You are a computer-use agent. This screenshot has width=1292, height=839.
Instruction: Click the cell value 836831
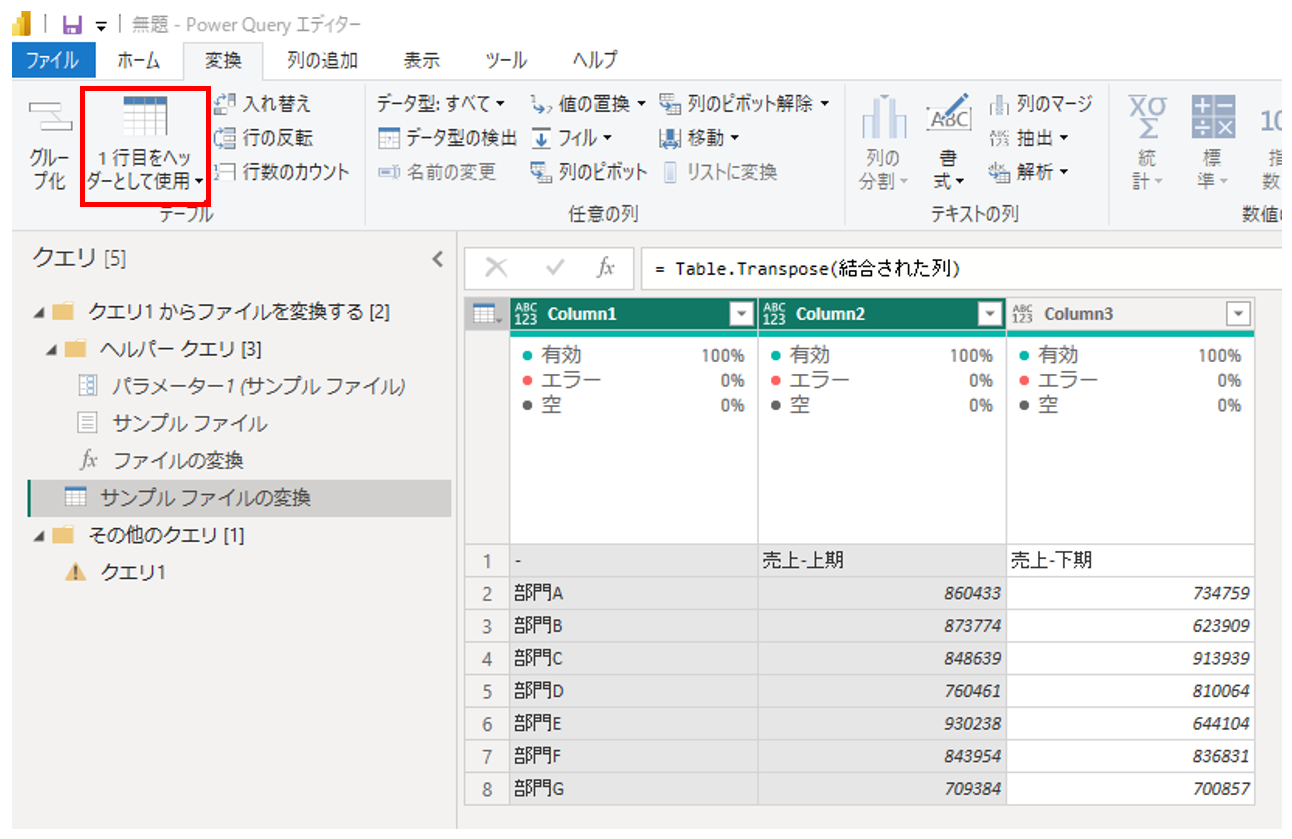pyautogui.click(x=1130, y=756)
